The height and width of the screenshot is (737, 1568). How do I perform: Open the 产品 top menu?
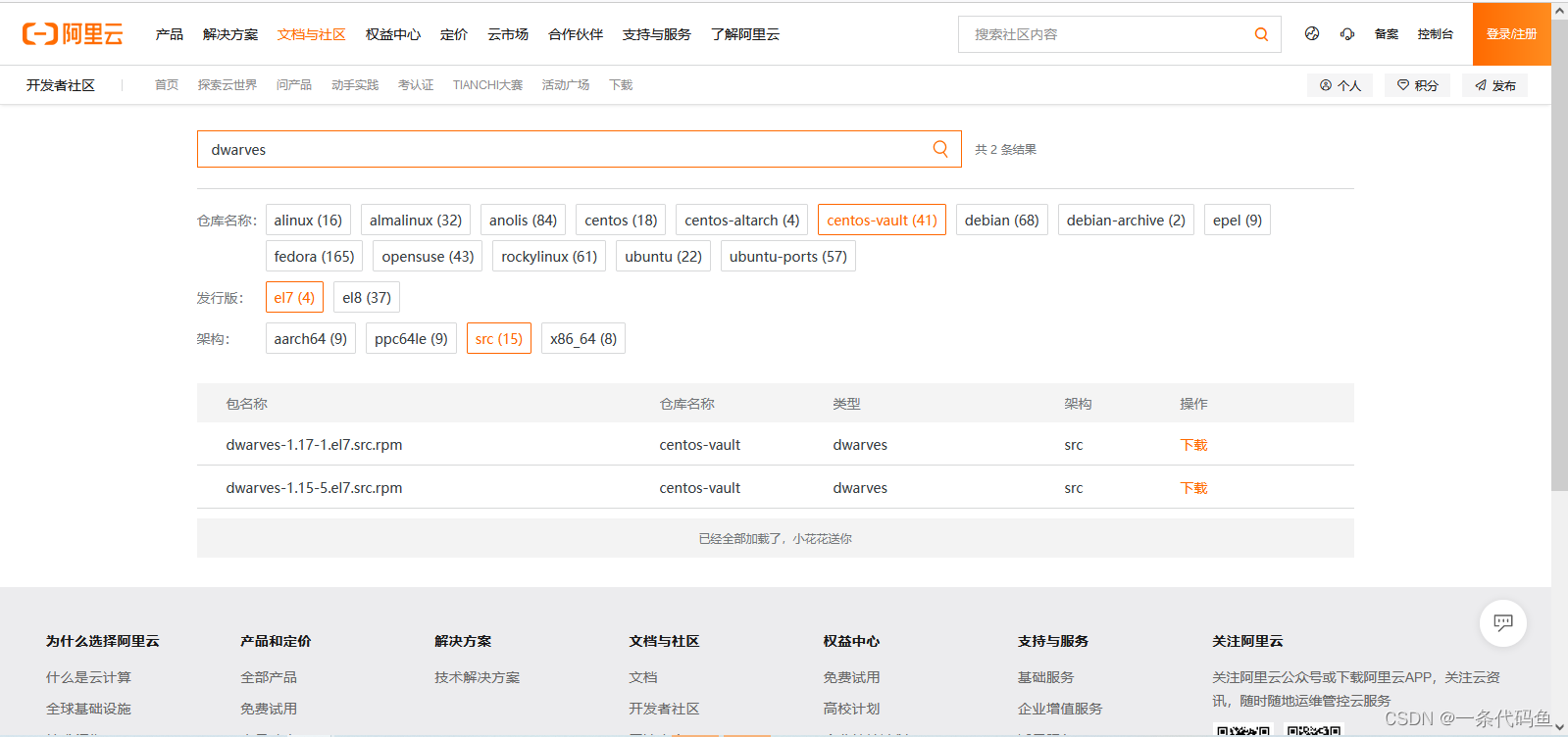click(x=170, y=34)
